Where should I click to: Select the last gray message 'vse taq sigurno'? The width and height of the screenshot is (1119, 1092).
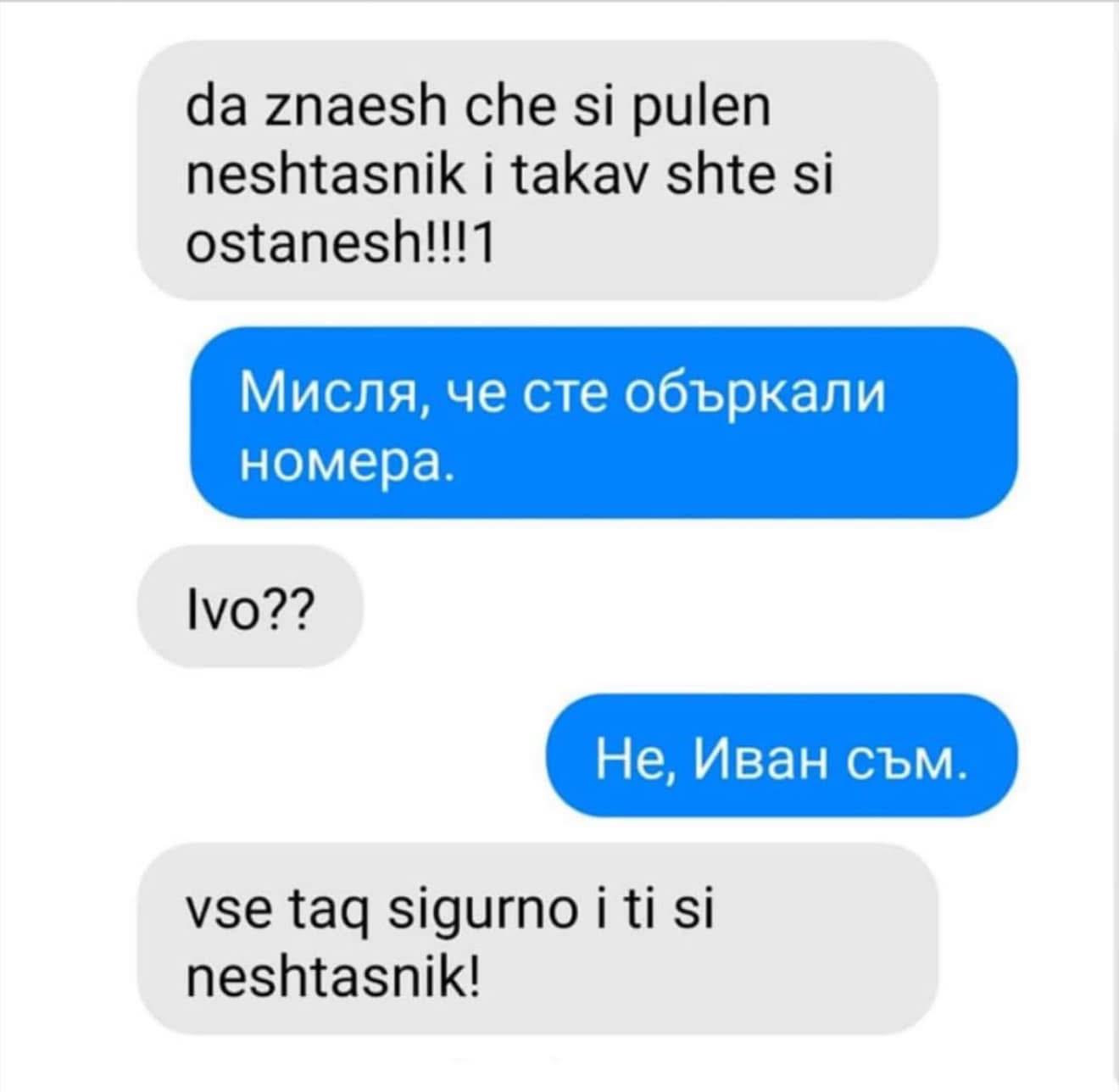[537, 938]
